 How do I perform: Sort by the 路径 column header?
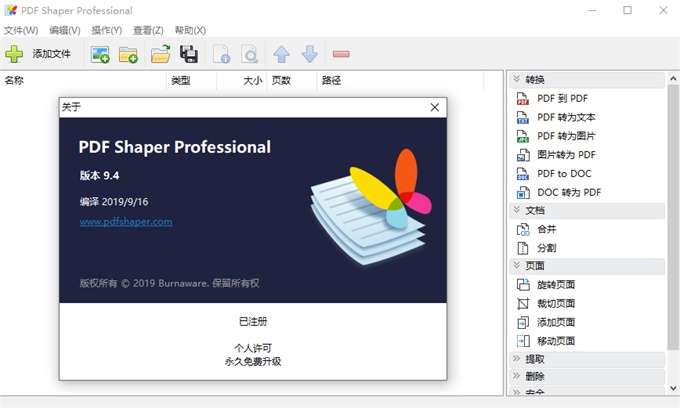[x=400, y=80]
